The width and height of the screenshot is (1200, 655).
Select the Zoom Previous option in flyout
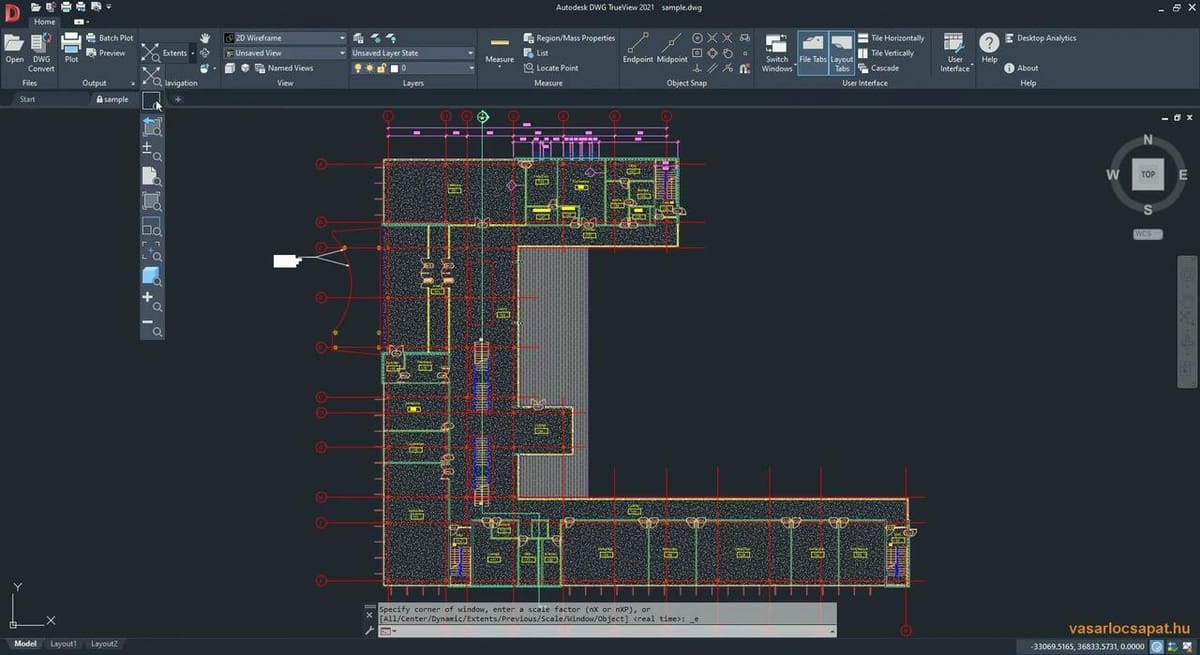pyautogui.click(x=151, y=126)
